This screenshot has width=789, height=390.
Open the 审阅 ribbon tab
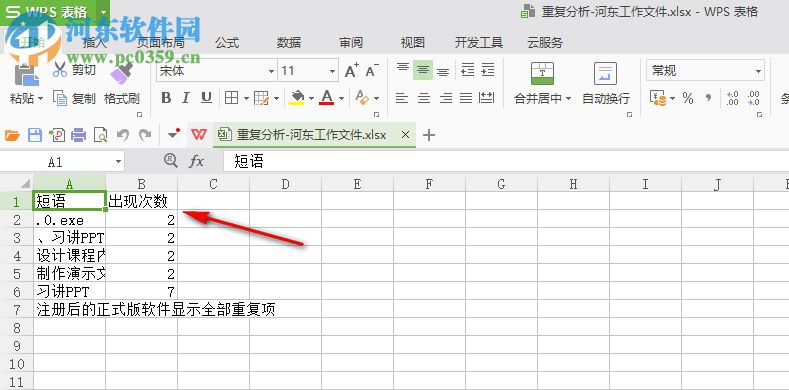click(x=351, y=43)
